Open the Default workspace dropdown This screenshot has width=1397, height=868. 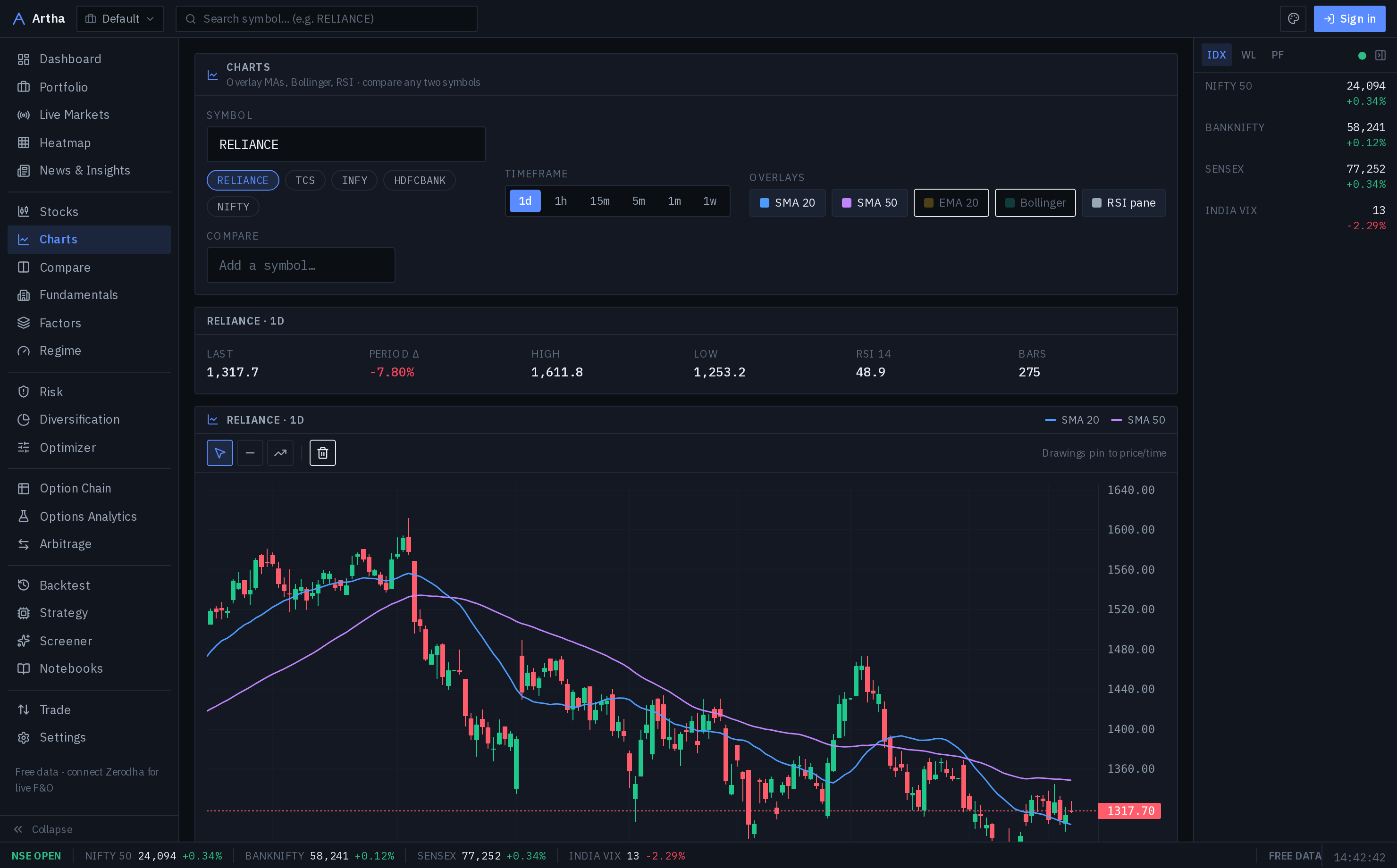pos(120,19)
